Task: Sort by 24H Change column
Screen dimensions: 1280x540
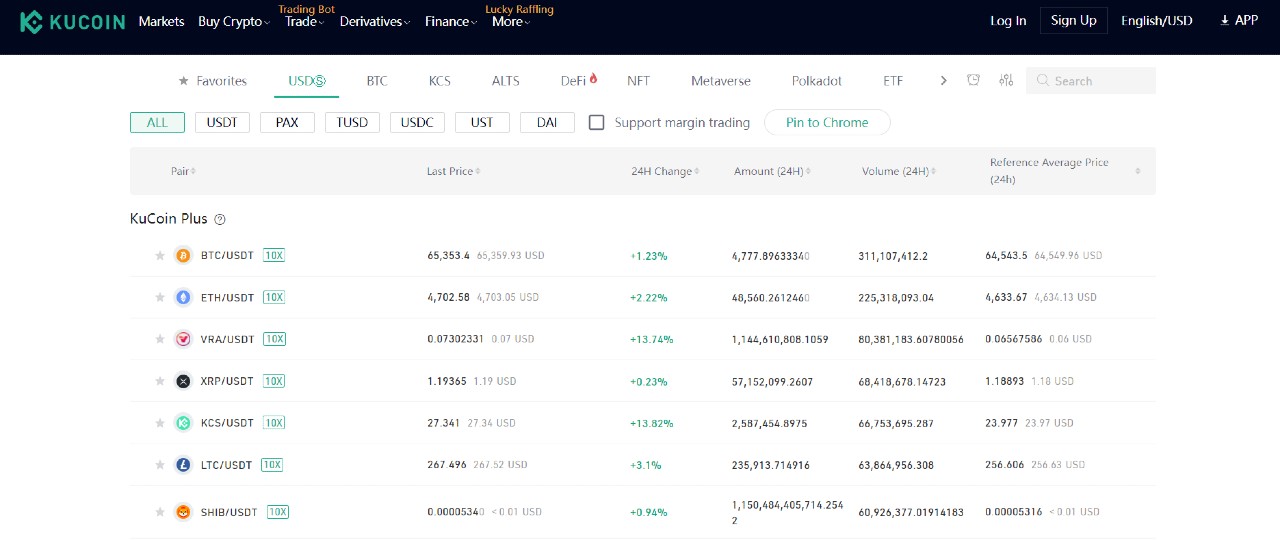Action: coord(665,172)
